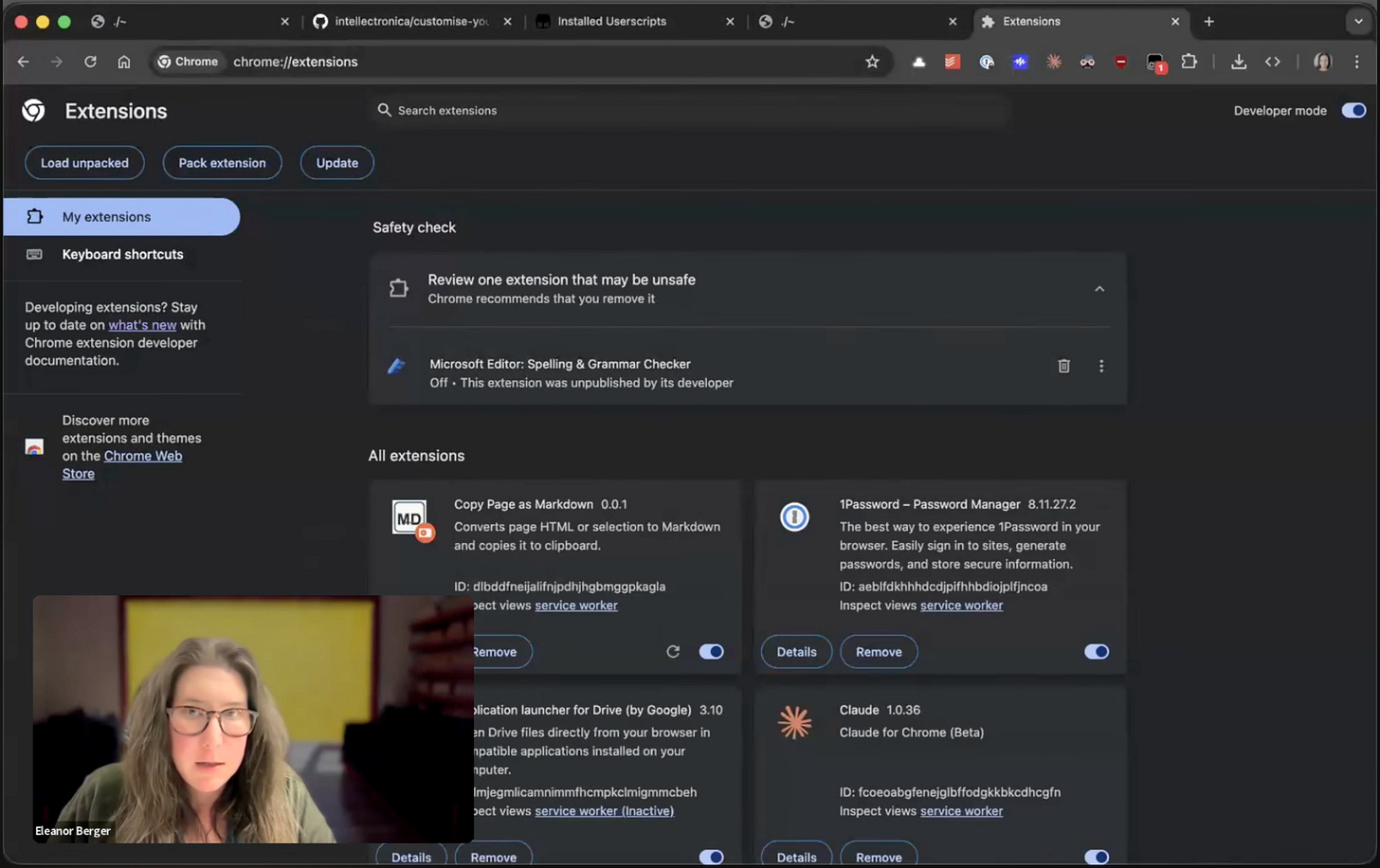Reload the Copy Page as Markdown extension
The width and height of the screenshot is (1380, 868).
click(x=673, y=652)
